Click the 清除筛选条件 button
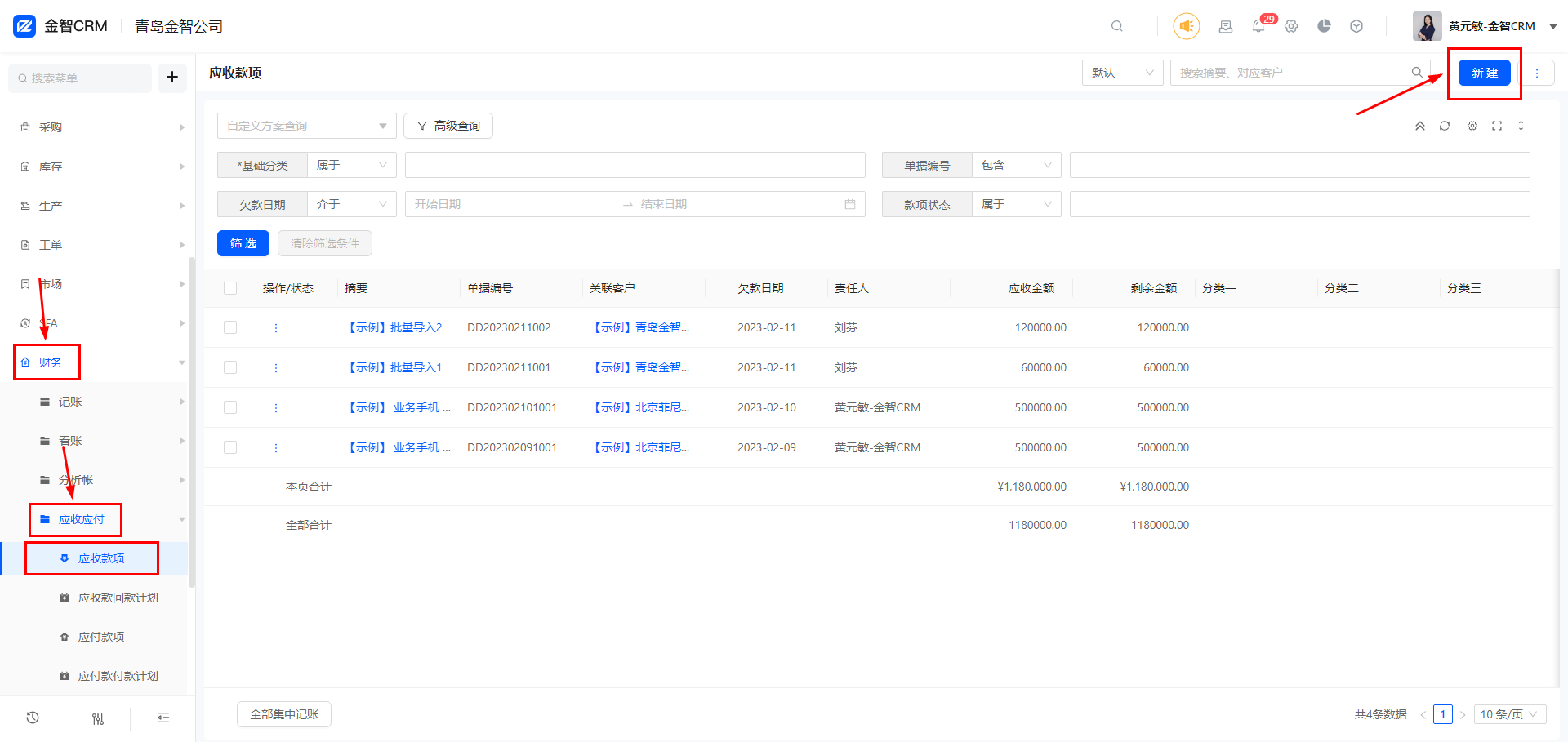The height and width of the screenshot is (742, 1568). coord(325,243)
